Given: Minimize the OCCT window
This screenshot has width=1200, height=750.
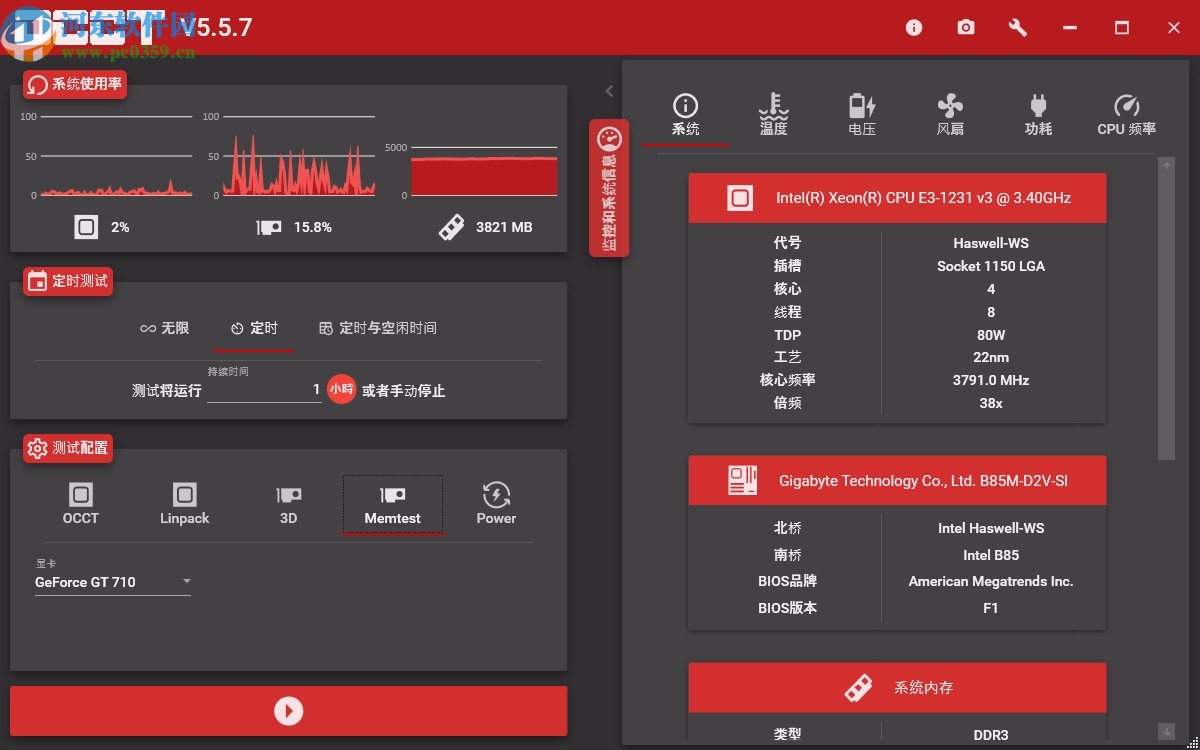Looking at the screenshot, I should pyautogui.click(x=1070, y=28).
